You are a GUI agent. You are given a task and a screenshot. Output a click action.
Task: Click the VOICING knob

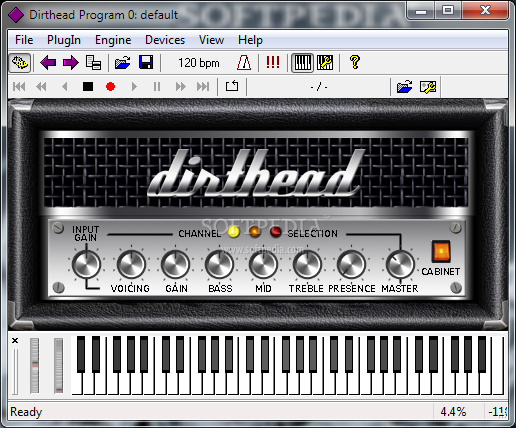131,264
